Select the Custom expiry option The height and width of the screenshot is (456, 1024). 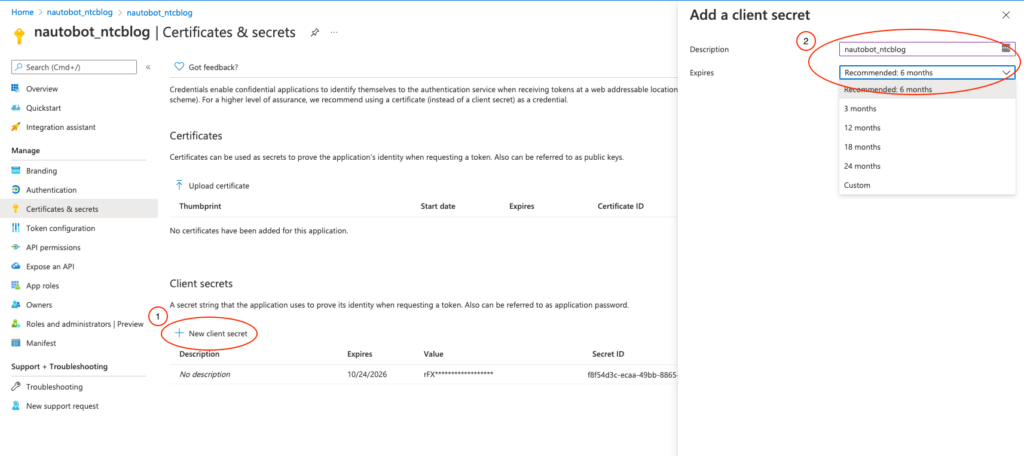927,185
